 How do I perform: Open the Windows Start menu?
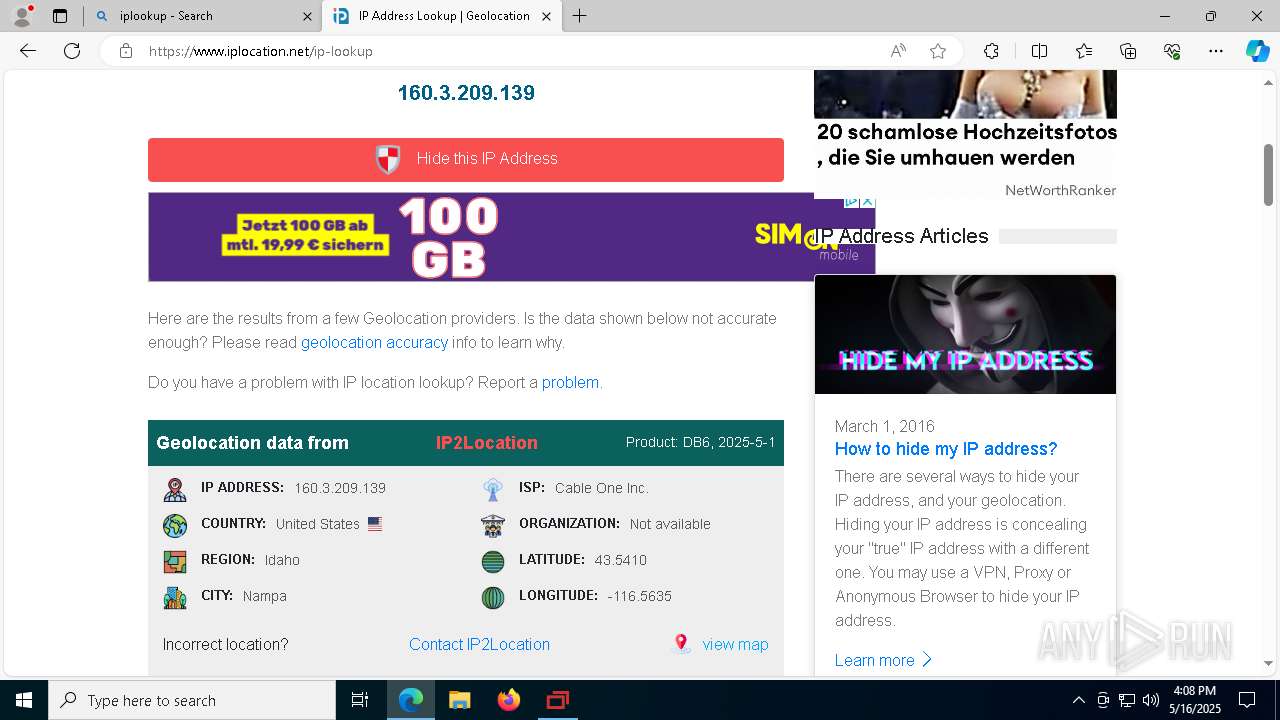[x=24, y=700]
